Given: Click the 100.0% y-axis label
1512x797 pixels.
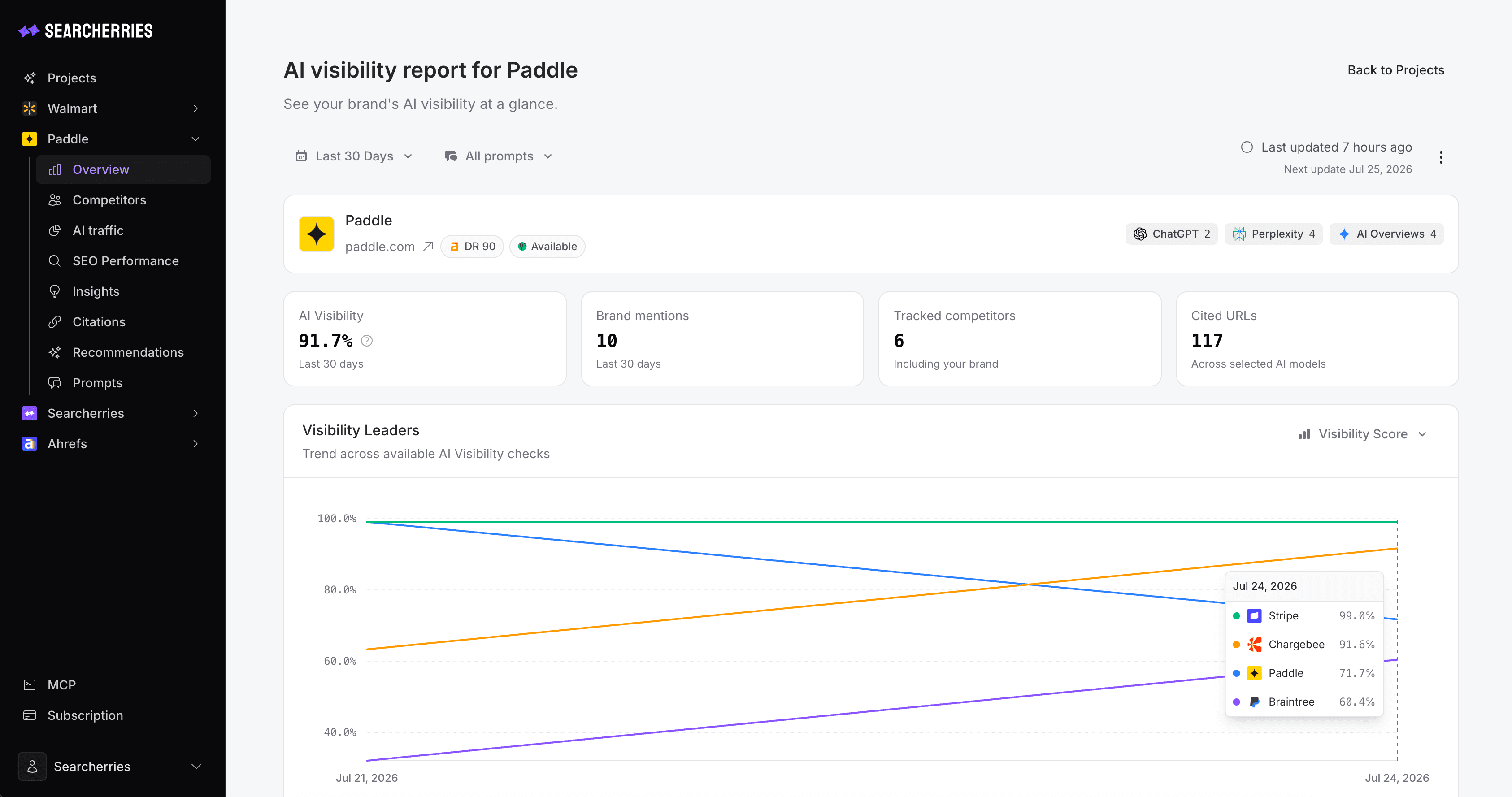Looking at the screenshot, I should click(337, 519).
